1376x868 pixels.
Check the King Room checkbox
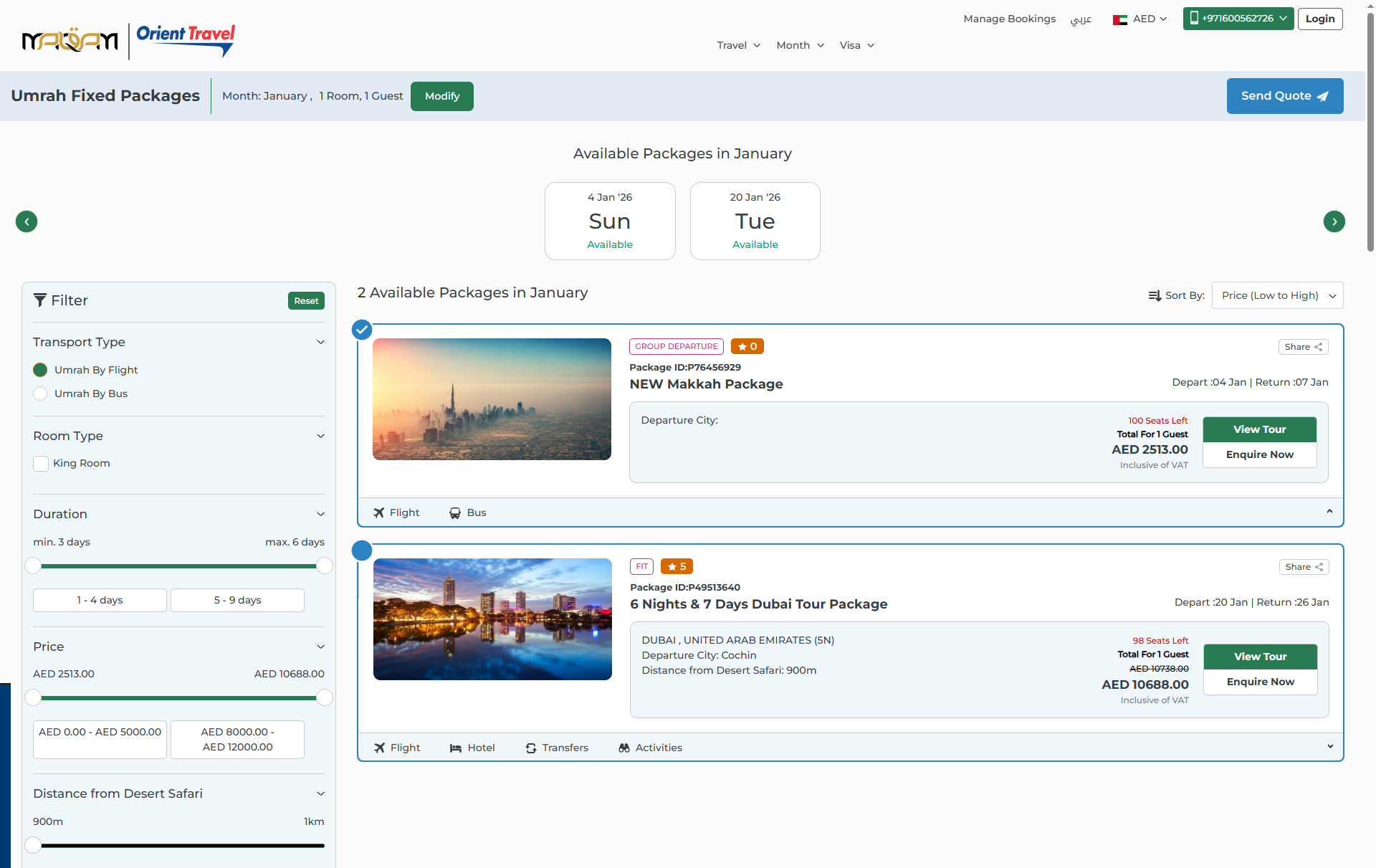coord(41,464)
